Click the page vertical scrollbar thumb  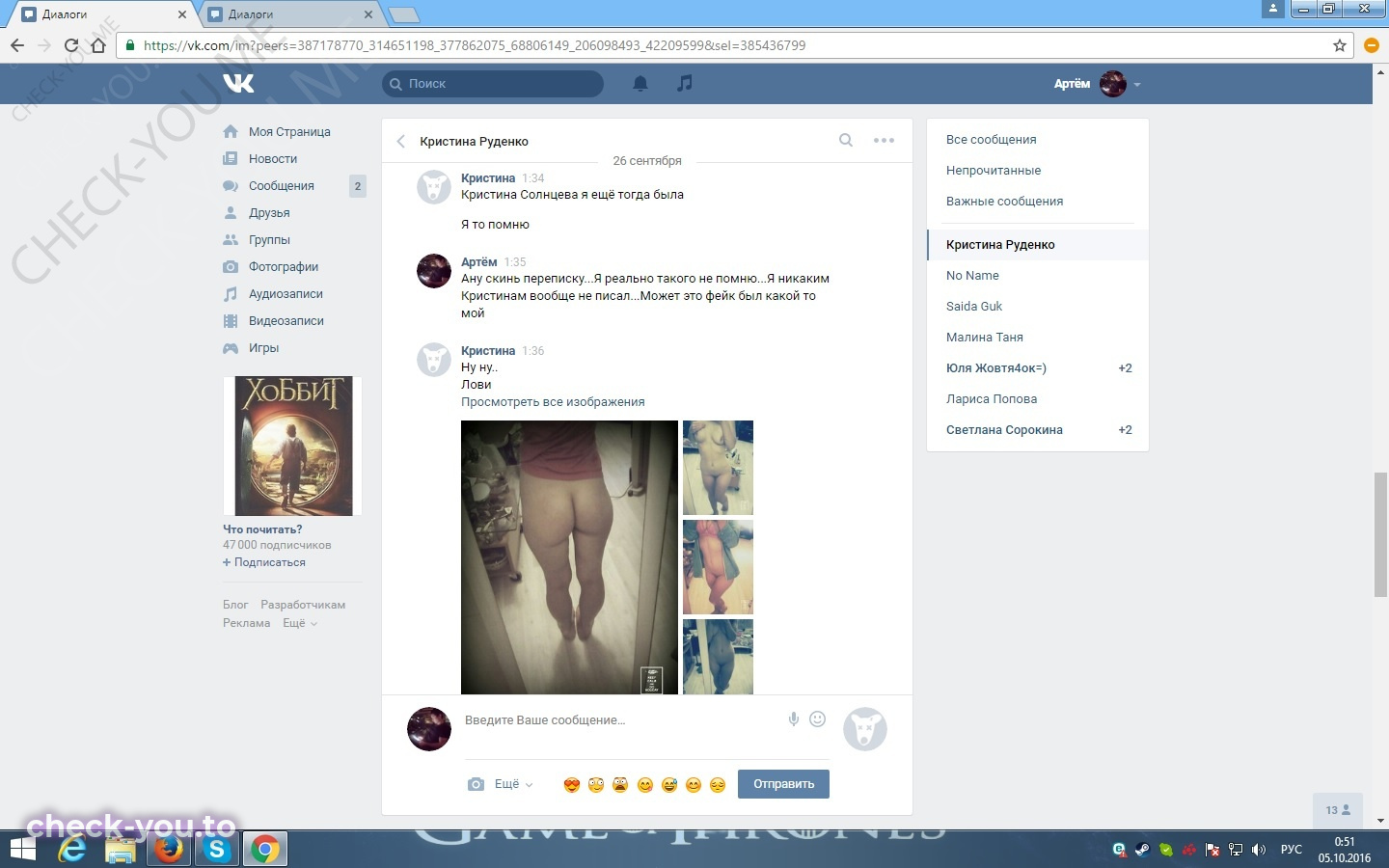click(x=1380, y=535)
